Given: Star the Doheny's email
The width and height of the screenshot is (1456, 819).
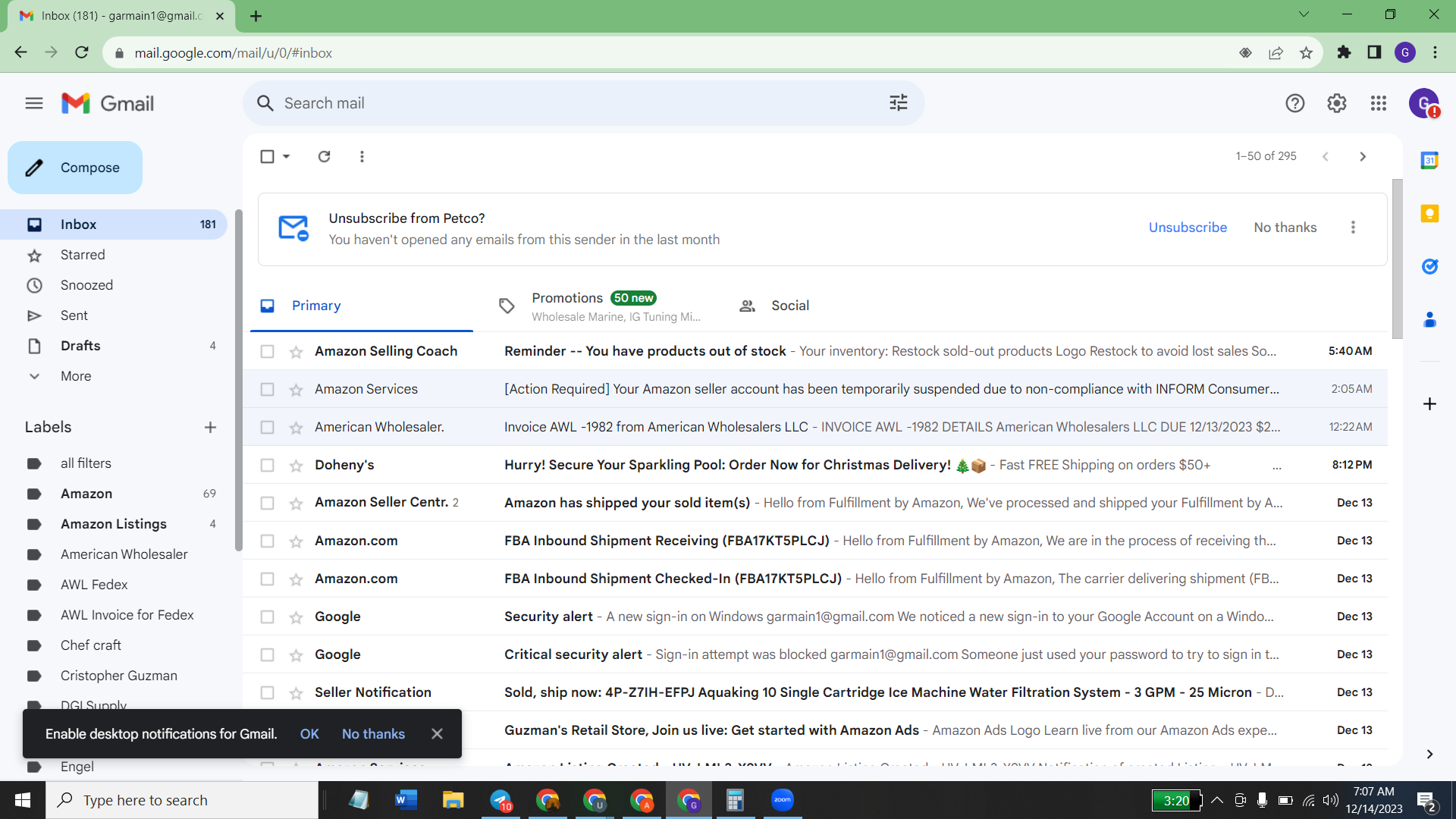Looking at the screenshot, I should [296, 466].
